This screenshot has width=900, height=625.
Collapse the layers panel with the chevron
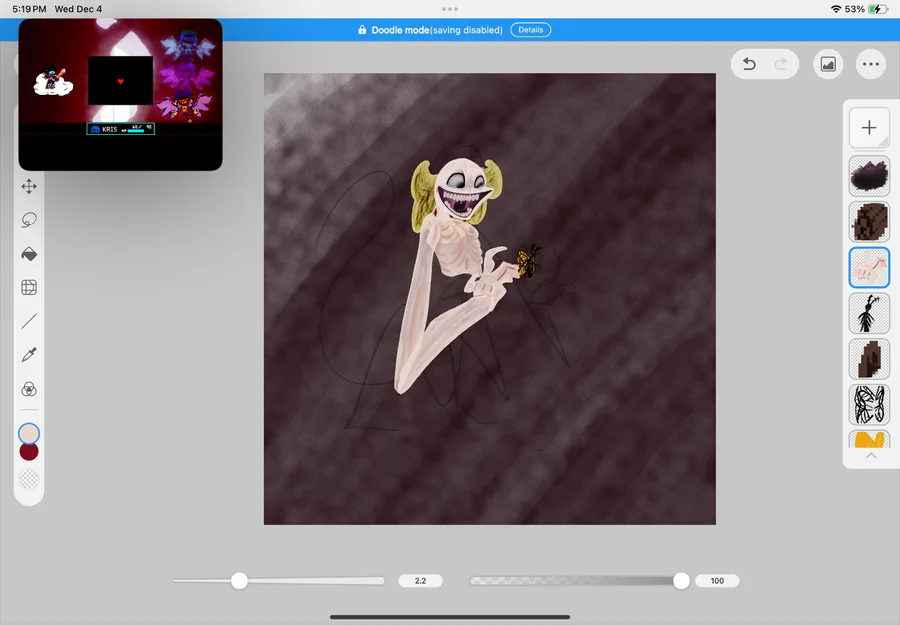coord(871,456)
